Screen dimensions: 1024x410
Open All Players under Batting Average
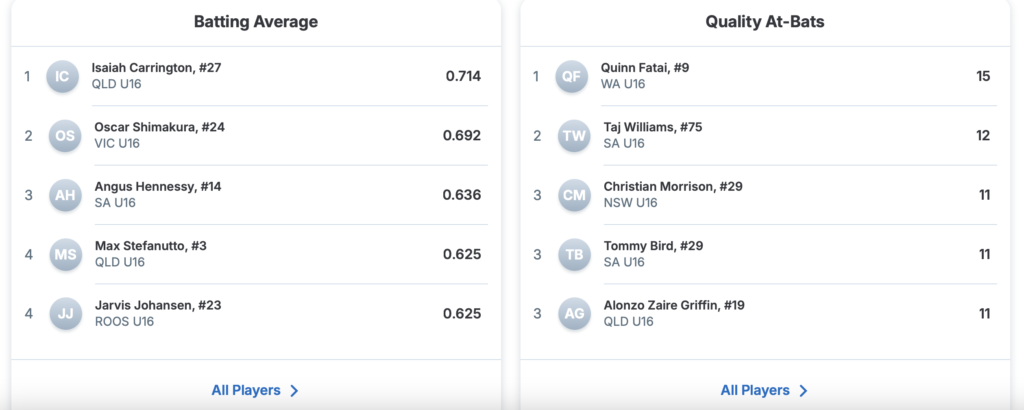click(x=246, y=390)
